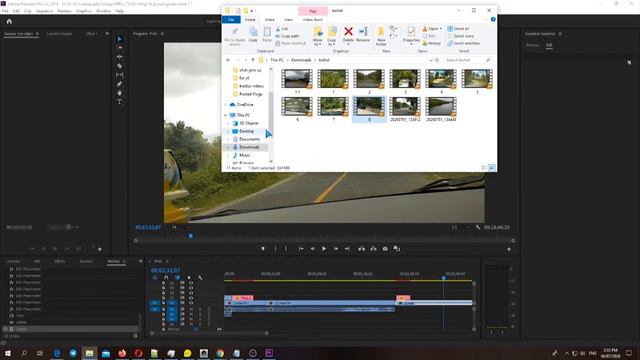The height and width of the screenshot is (360, 640).
Task: Open the Video Tools tab in Explorer
Action: point(313,20)
